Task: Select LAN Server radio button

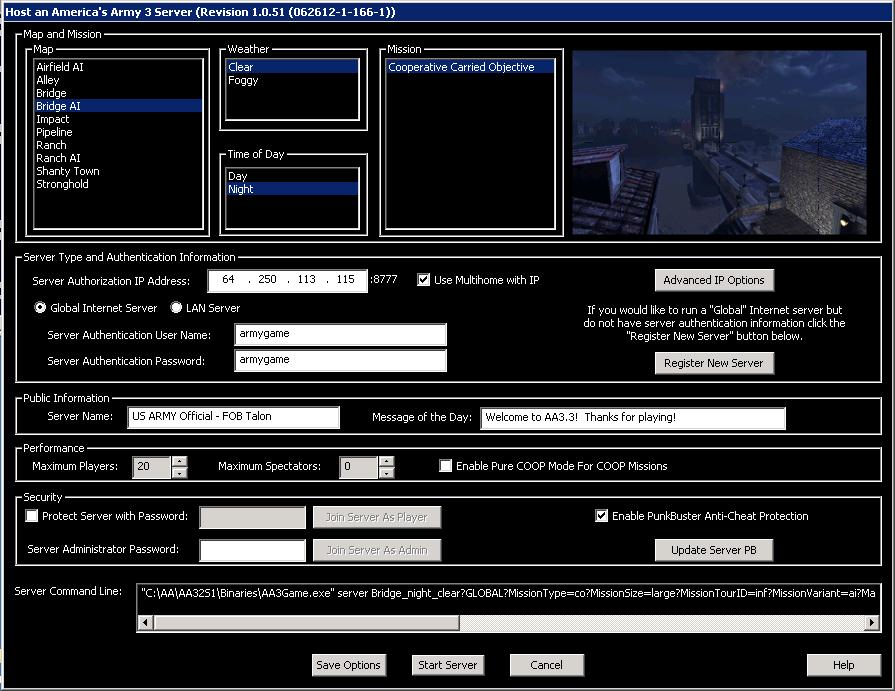Action: [176, 308]
